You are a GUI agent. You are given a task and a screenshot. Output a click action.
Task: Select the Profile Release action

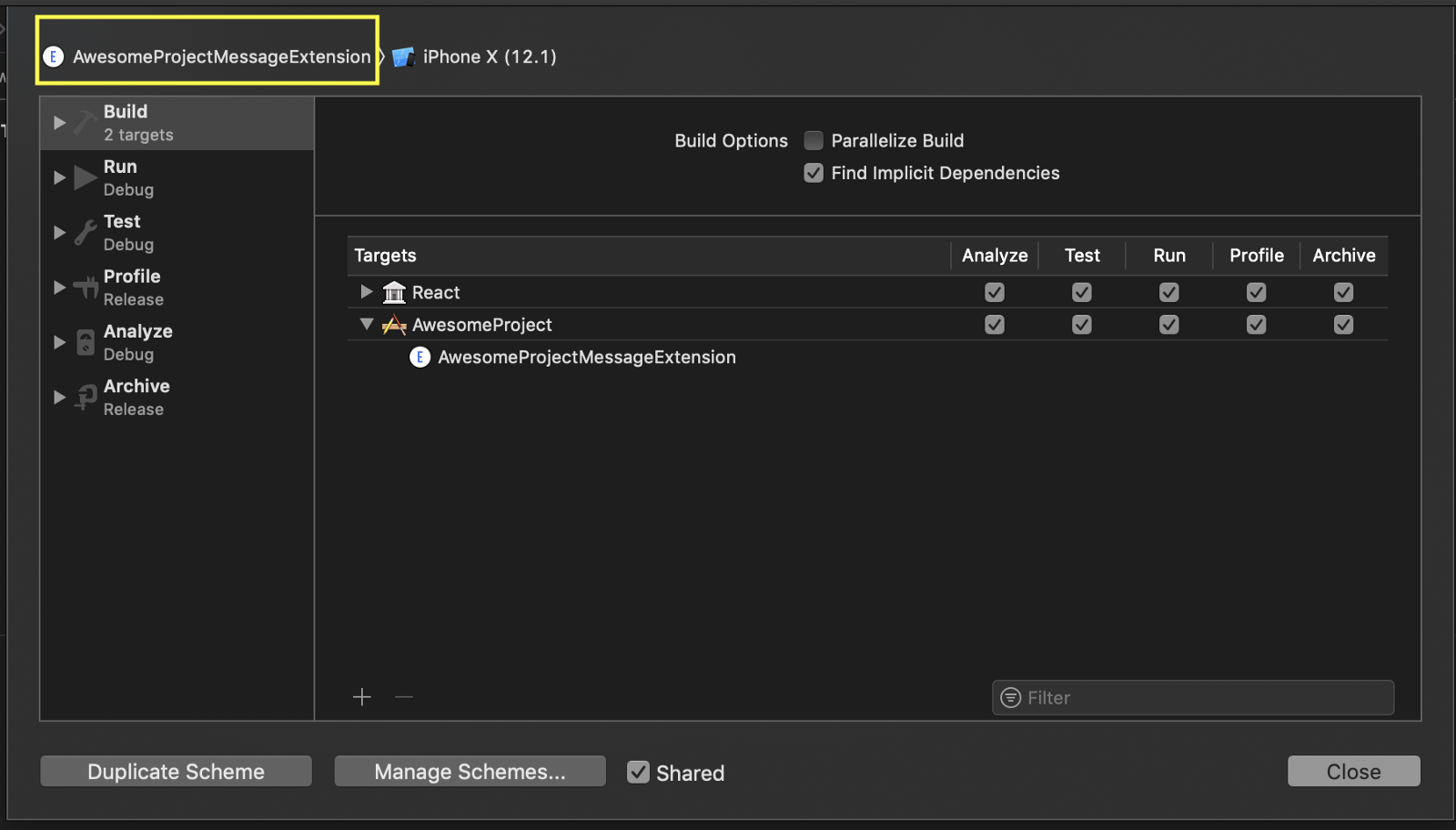click(x=177, y=288)
